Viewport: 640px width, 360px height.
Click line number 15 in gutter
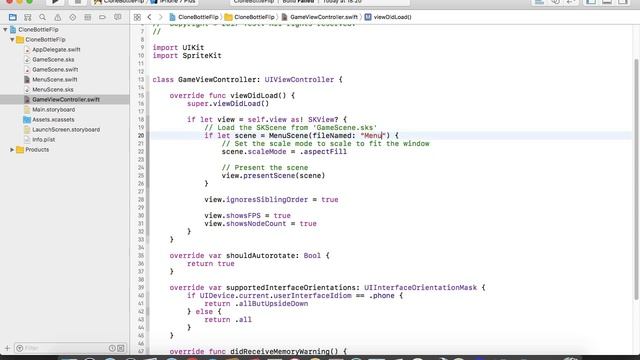(141, 96)
